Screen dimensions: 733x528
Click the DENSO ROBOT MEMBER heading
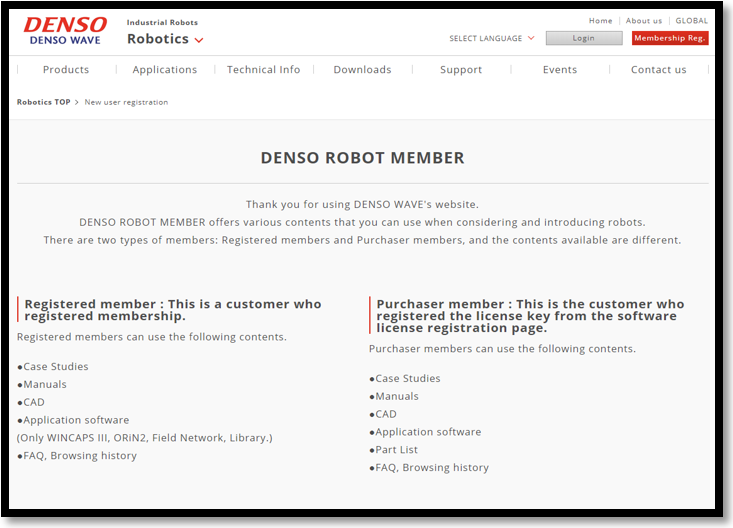click(x=362, y=158)
